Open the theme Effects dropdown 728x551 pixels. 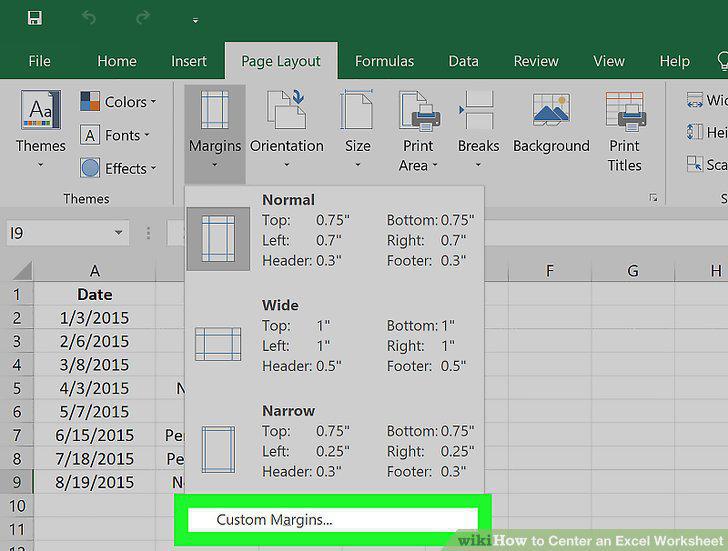tap(118, 169)
